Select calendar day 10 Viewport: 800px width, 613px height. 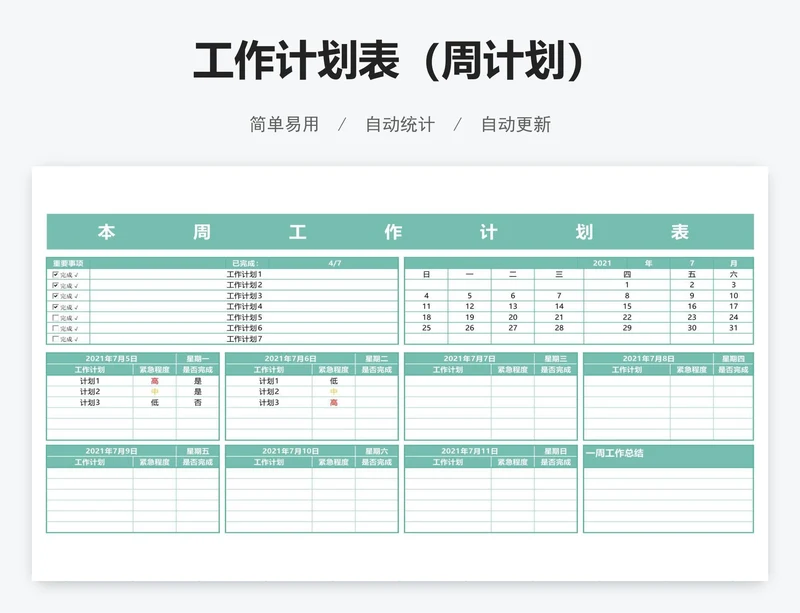tap(733, 296)
